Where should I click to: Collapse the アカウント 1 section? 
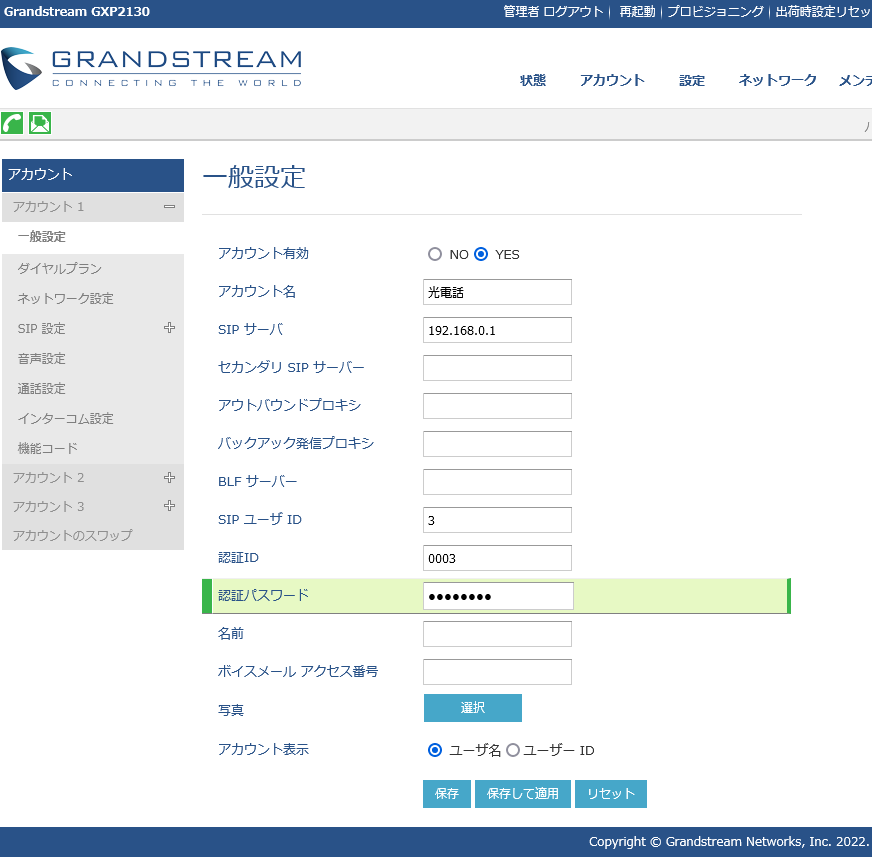pyautogui.click(x=169, y=207)
